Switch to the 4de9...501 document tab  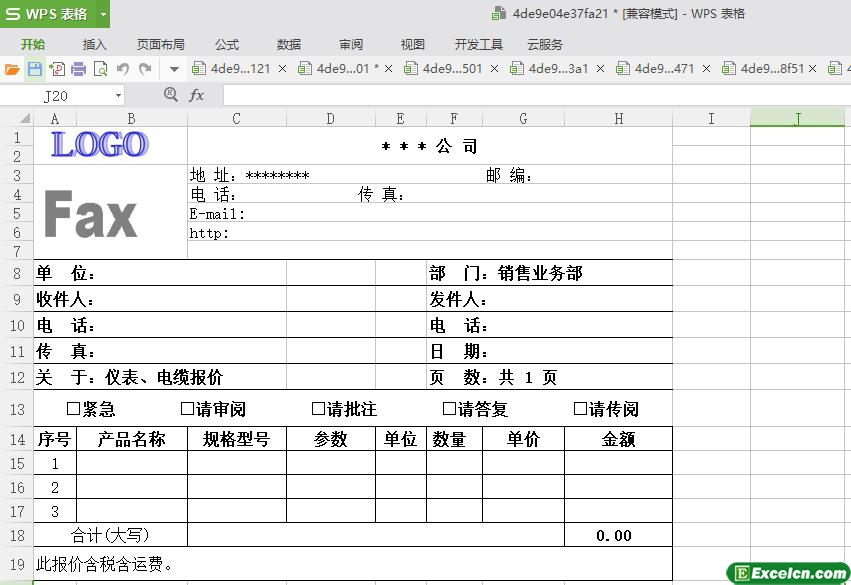coord(444,69)
